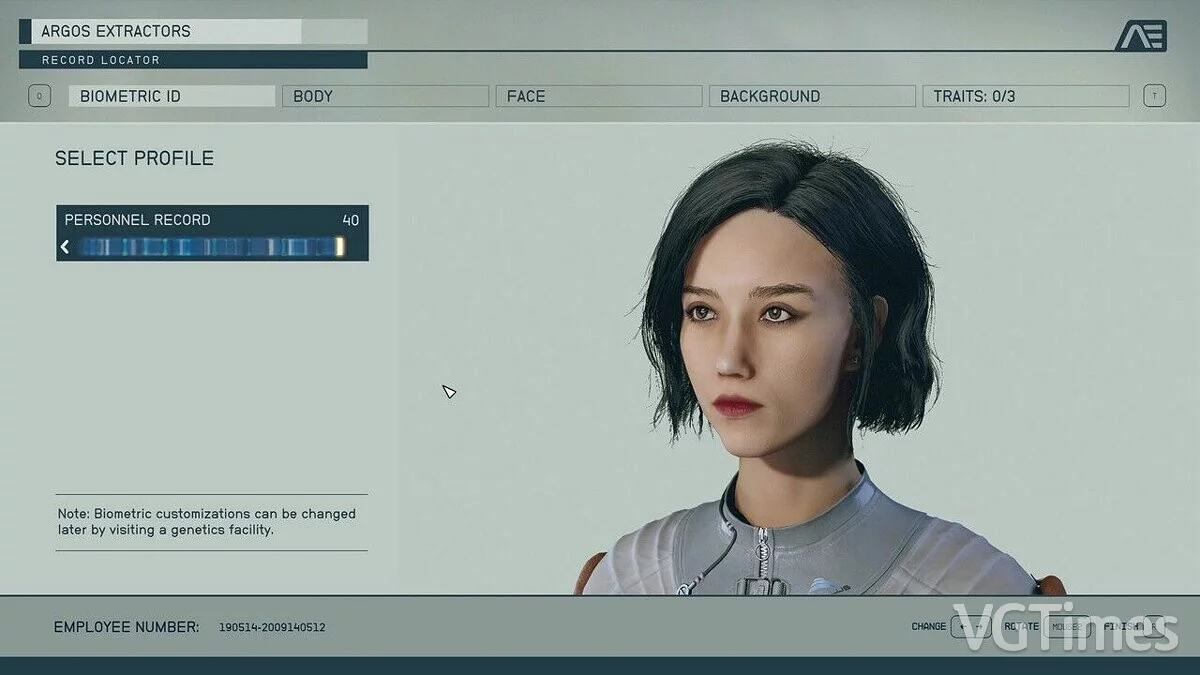Click the Rotate label in the footer
The height and width of the screenshot is (675, 1200).
tap(1021, 627)
